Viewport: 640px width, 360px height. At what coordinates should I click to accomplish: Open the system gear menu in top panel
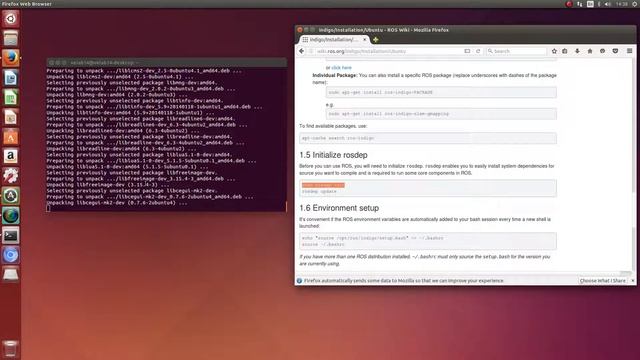tap(635, 4)
